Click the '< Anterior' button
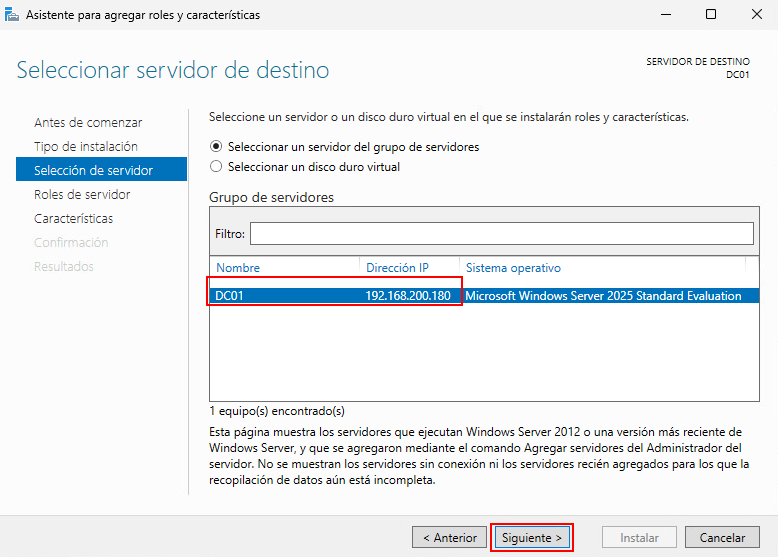This screenshot has height=557, width=778. [449, 537]
